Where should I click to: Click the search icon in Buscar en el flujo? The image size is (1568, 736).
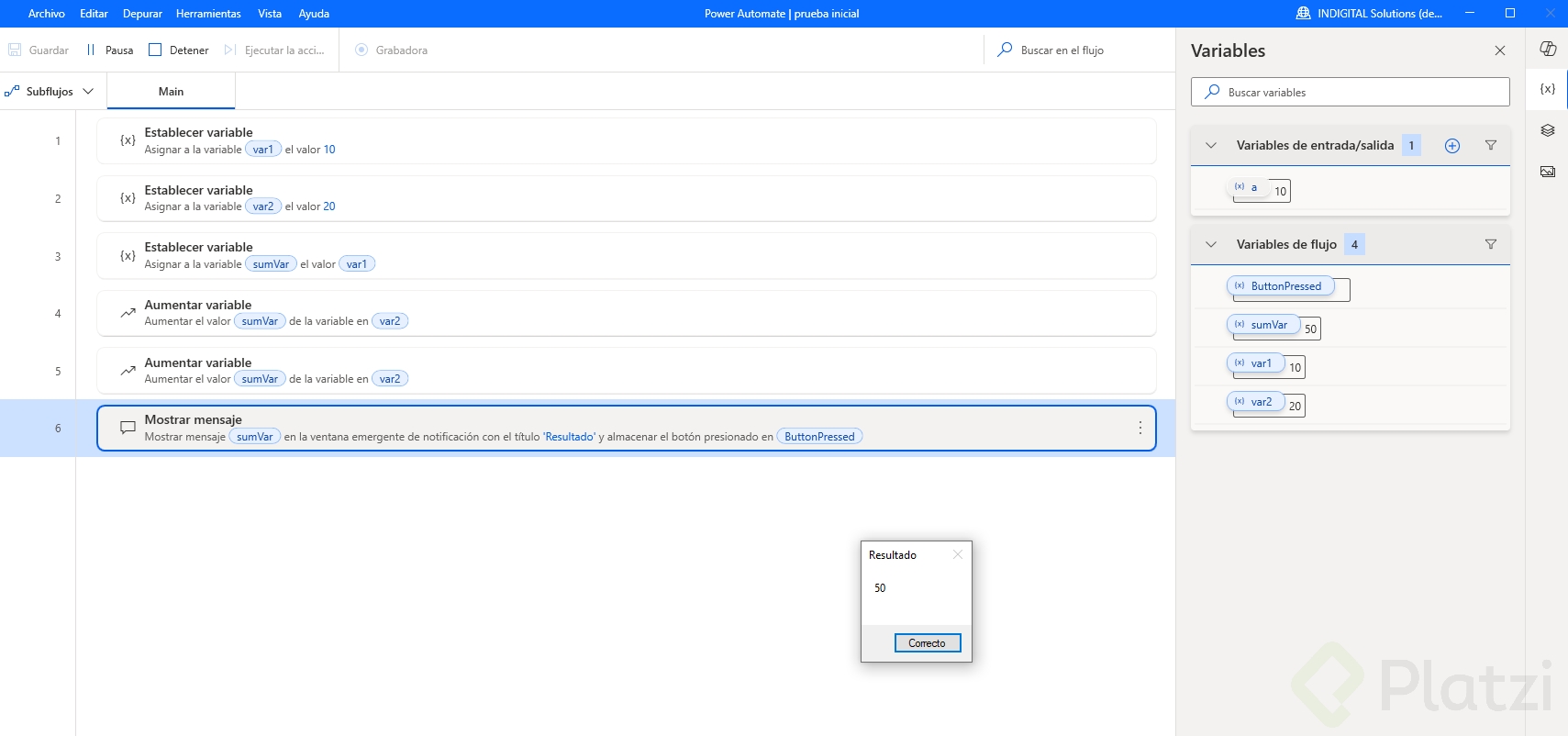pyautogui.click(x=1006, y=50)
